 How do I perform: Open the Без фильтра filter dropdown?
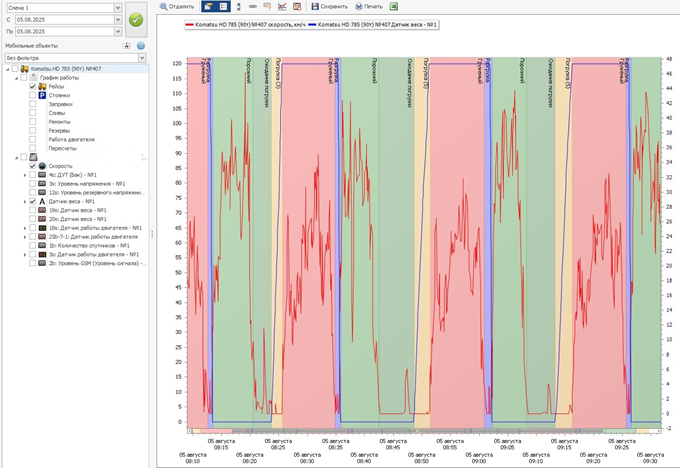(143, 58)
